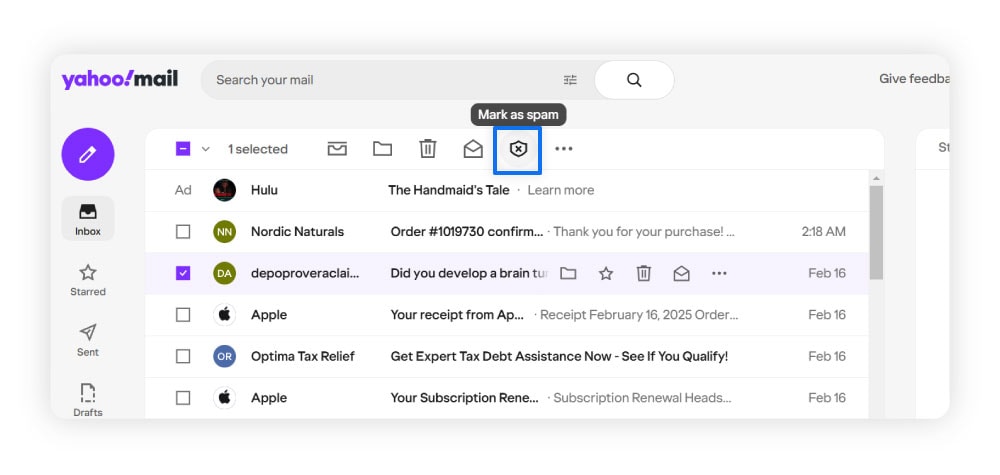The image size is (1000, 475).
Task: Mark depoproveraclaim email read via row envelope
Action: 682,274
